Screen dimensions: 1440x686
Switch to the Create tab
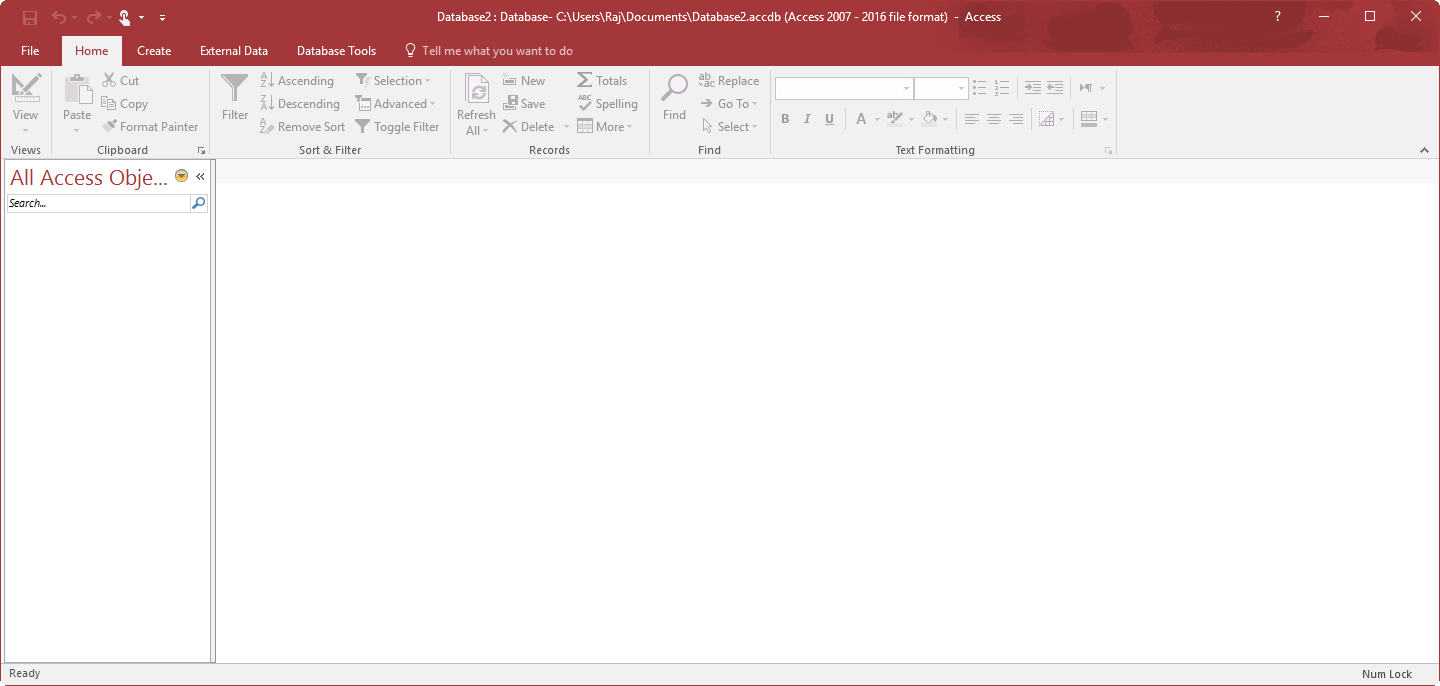(x=154, y=51)
